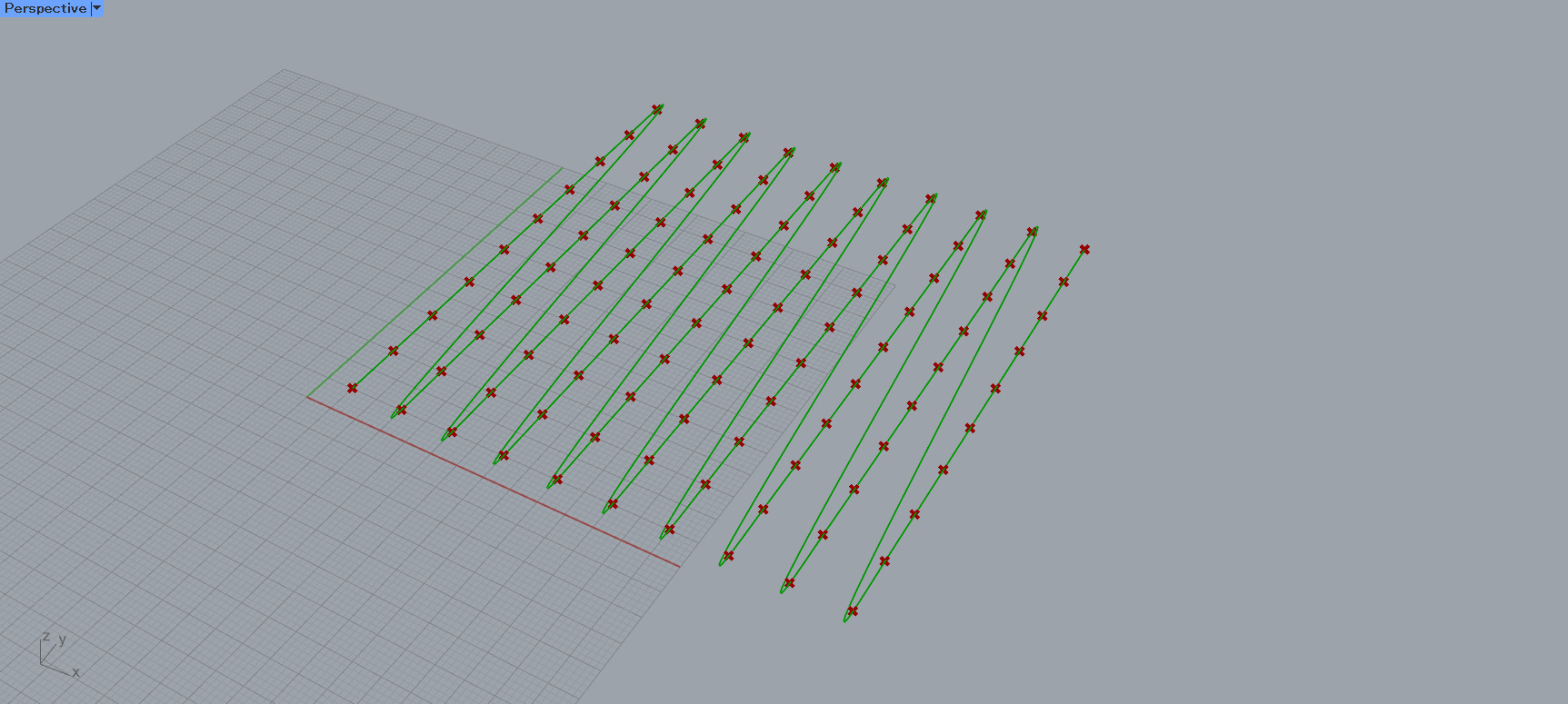Image resolution: width=1568 pixels, height=704 pixels.
Task: Select the rightmost red point marker
Action: pyautogui.click(x=1084, y=249)
